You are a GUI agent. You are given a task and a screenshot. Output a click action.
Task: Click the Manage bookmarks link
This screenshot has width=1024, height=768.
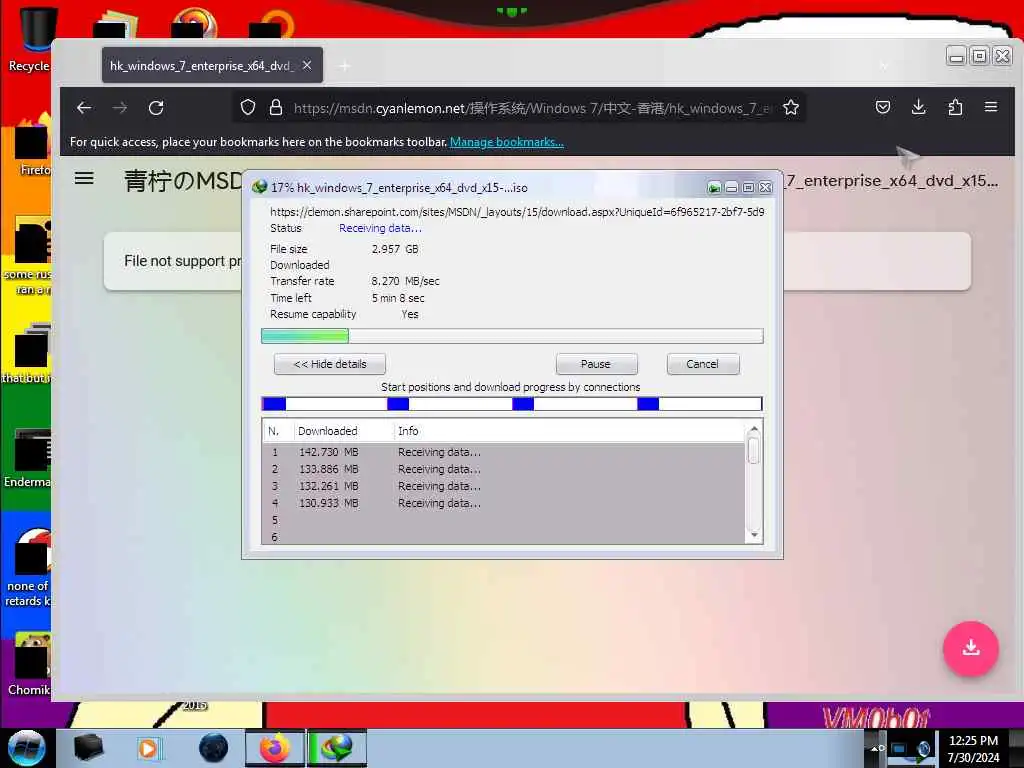(507, 142)
